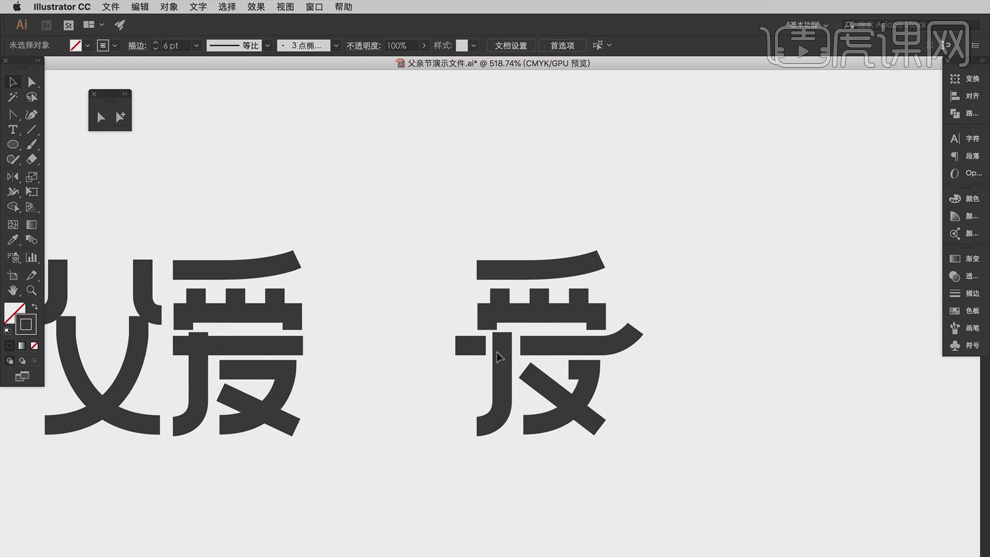The width and height of the screenshot is (990, 557).
Task: Select the Blend tool
Action: [x=32, y=240]
